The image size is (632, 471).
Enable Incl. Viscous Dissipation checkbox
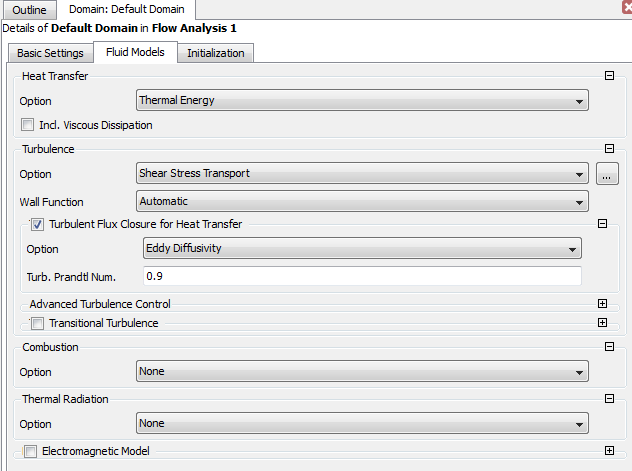click(28, 125)
